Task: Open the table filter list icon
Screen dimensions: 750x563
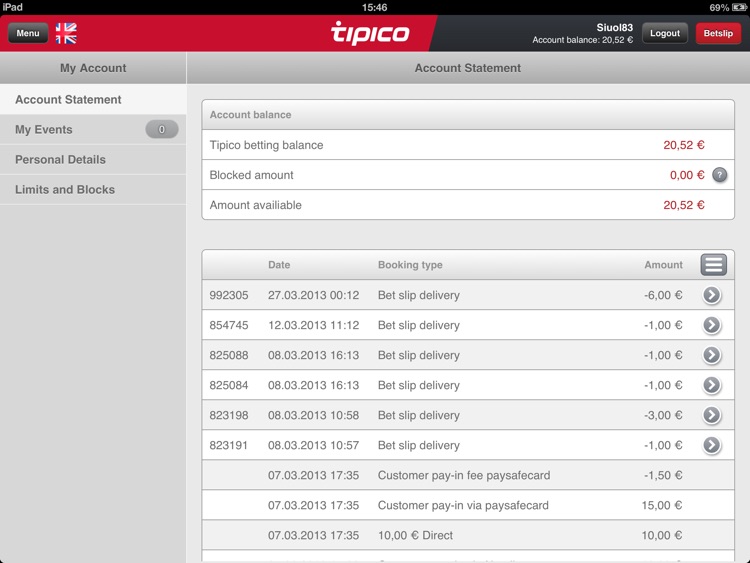Action: [714, 265]
